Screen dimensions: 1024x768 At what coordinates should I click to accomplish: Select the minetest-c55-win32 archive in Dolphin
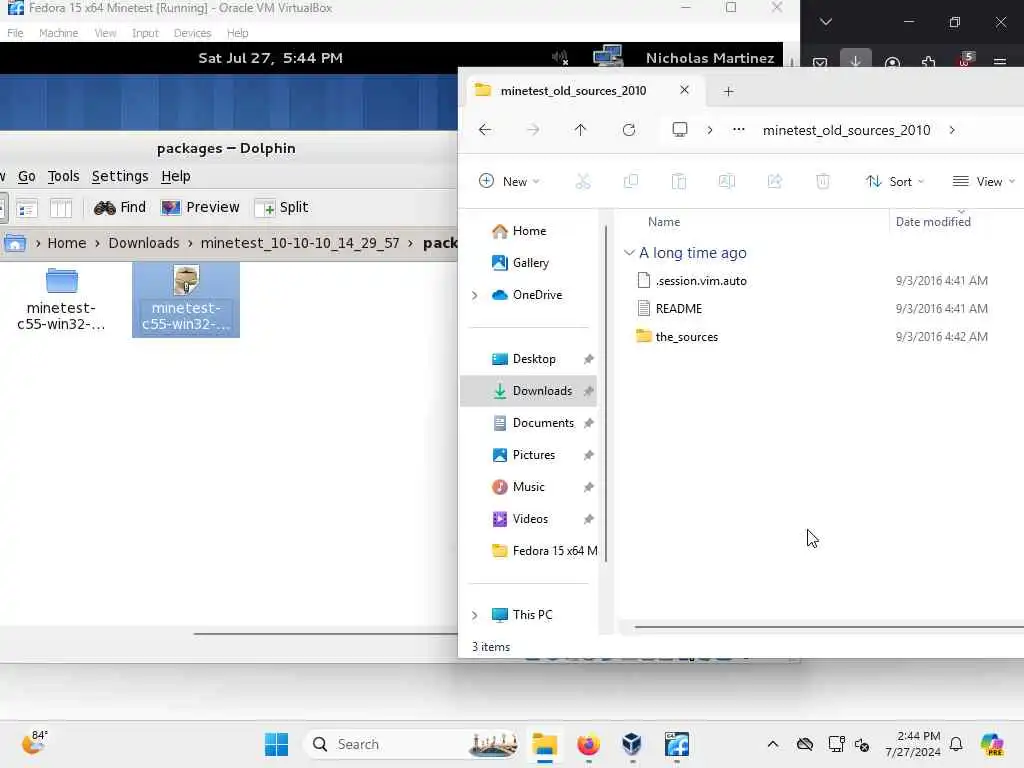[186, 299]
